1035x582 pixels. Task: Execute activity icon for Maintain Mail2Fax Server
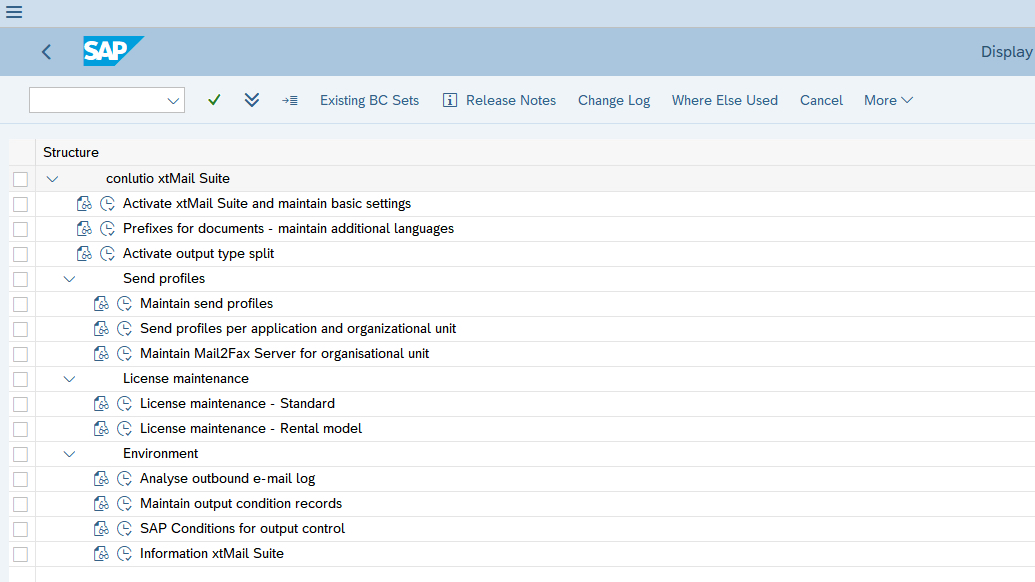[125, 354]
